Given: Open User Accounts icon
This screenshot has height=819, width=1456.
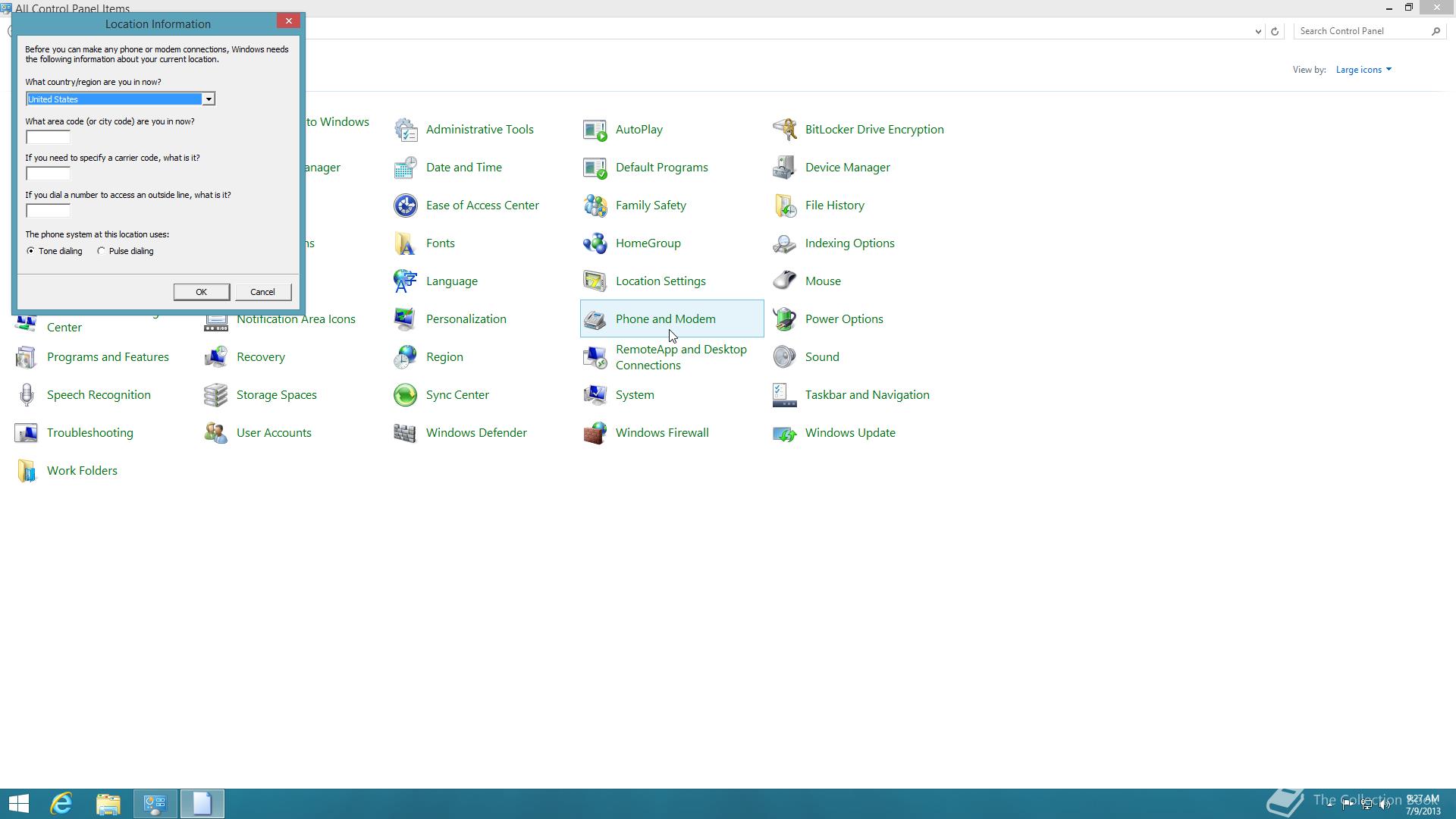Looking at the screenshot, I should 216,433.
